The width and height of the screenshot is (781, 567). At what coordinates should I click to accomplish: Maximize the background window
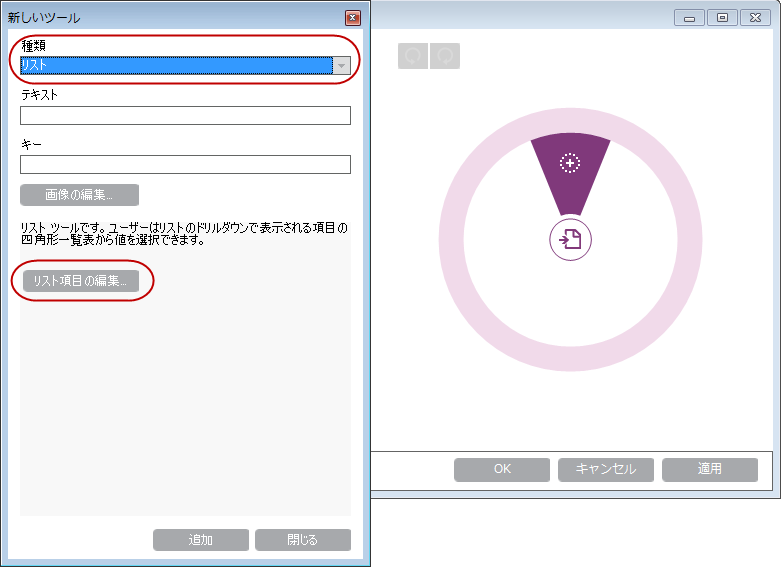coord(722,18)
